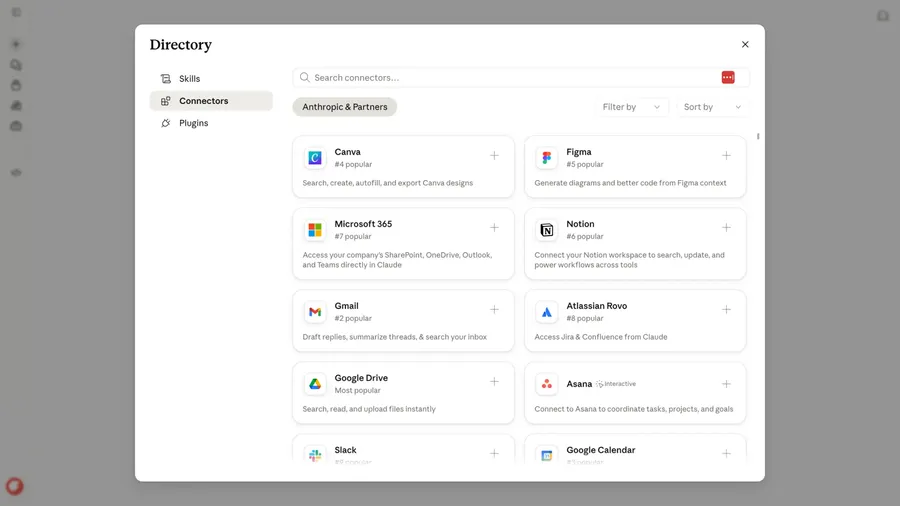900x506 pixels.
Task: Click the Figma logo icon
Action: click(546, 158)
